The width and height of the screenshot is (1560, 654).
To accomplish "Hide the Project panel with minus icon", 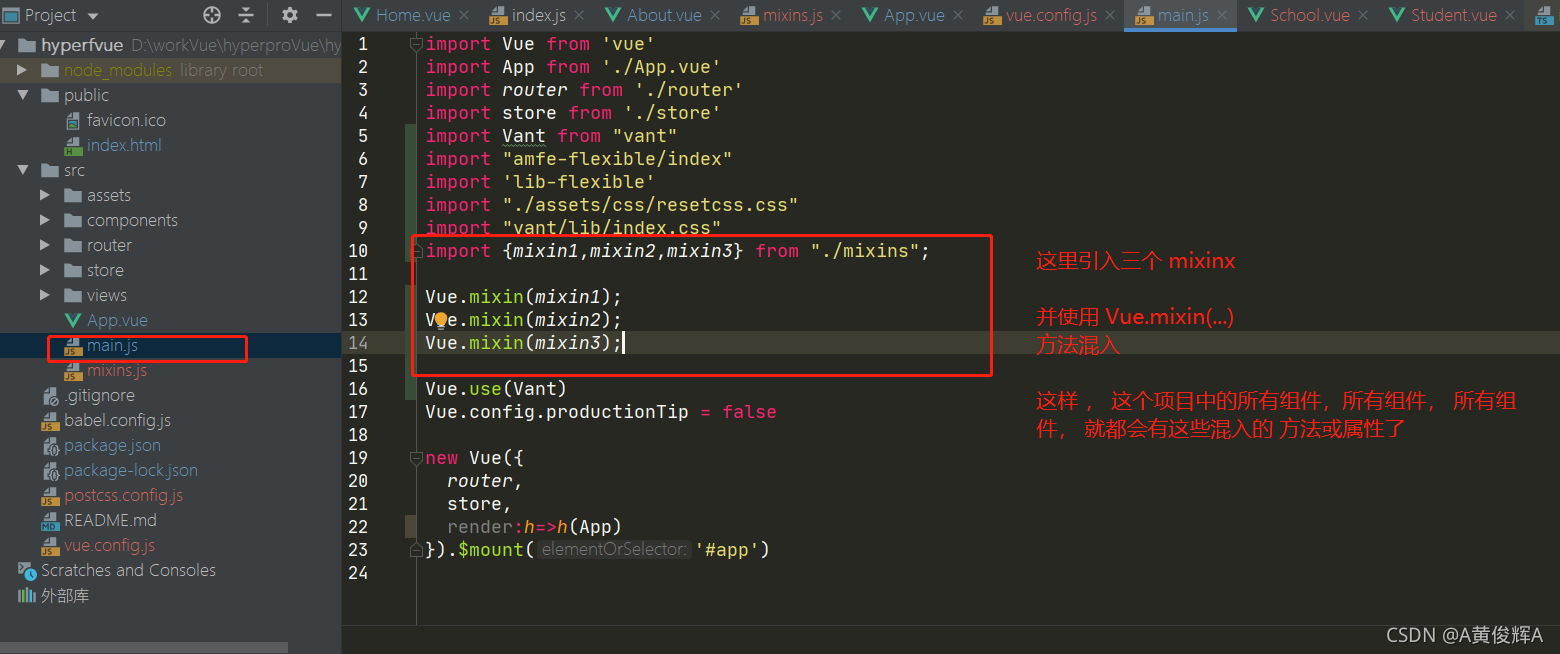I will [x=323, y=15].
